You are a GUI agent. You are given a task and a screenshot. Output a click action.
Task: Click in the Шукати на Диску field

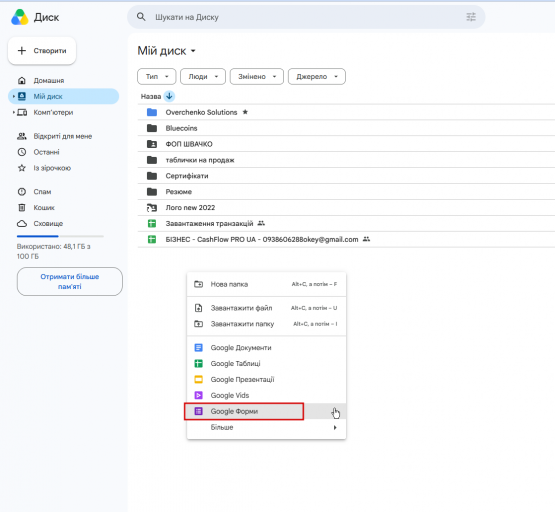click(306, 17)
